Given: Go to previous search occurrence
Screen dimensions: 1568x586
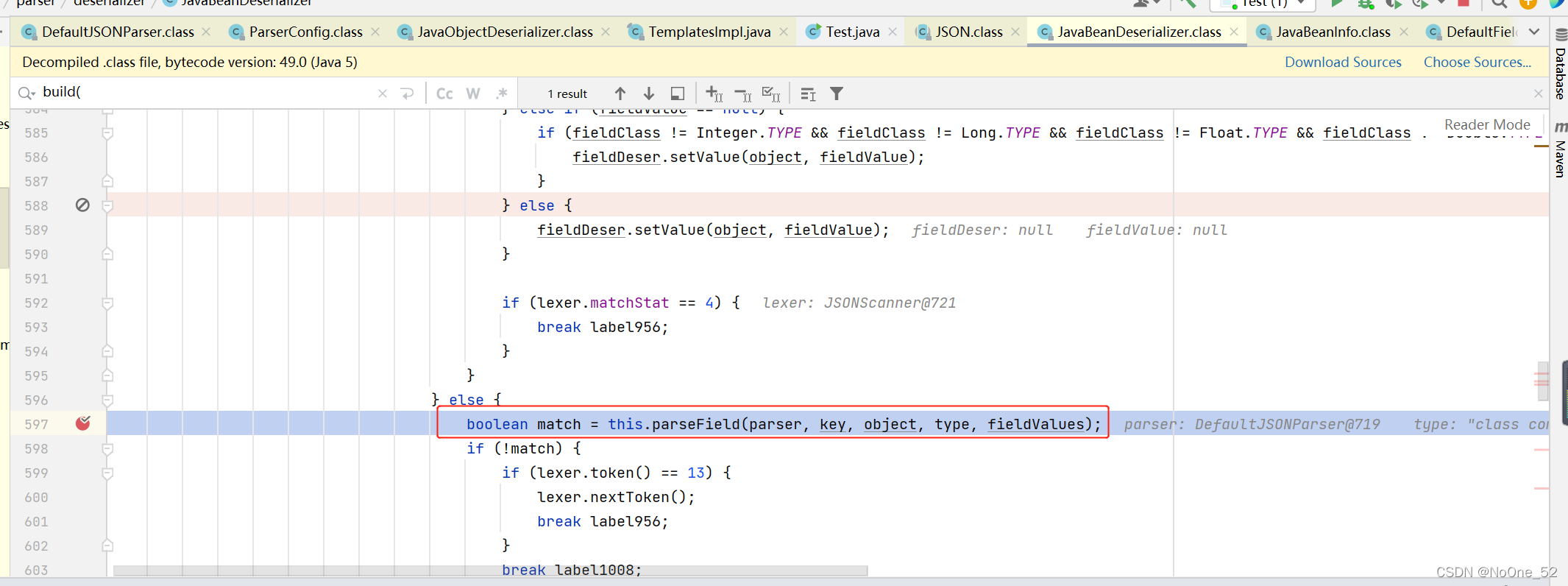Looking at the screenshot, I should [620, 93].
